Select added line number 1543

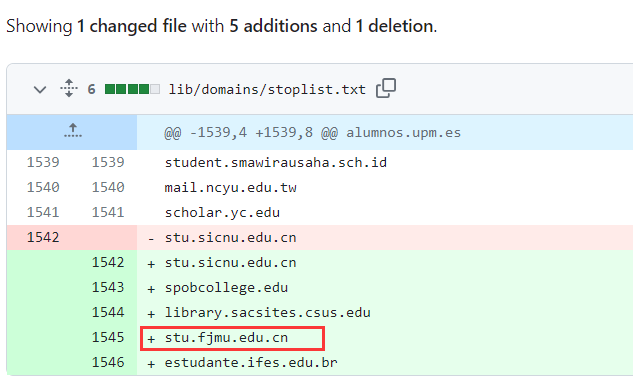coord(108,287)
